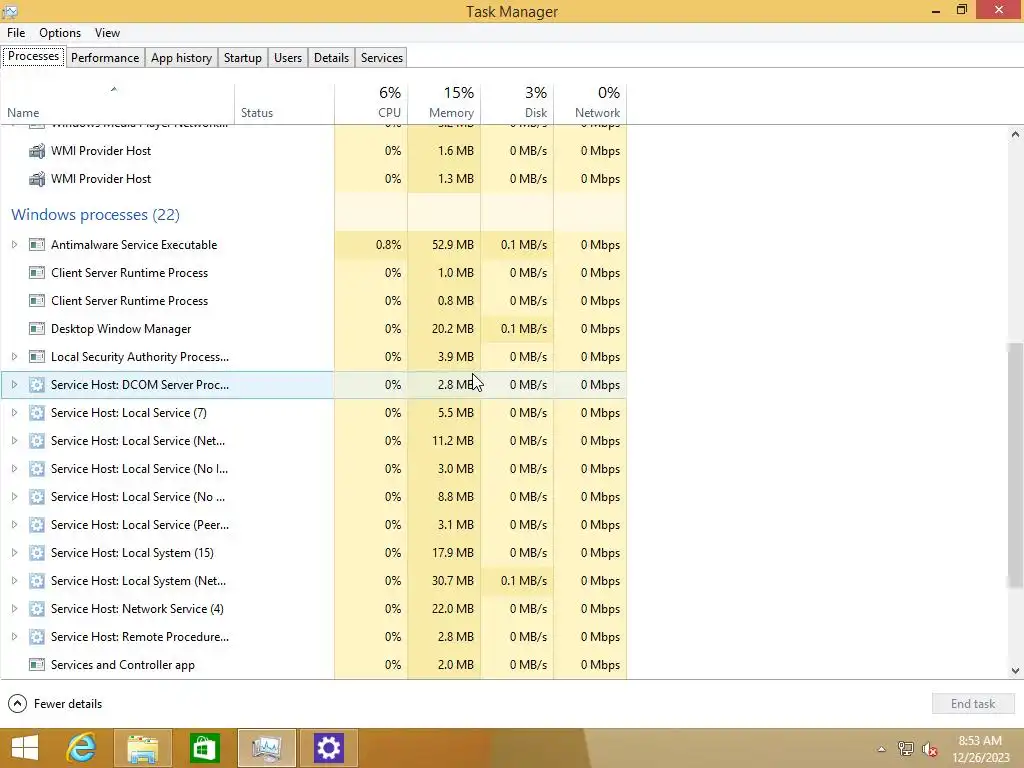Open the Windows Start button
This screenshot has height=768, width=1024.
25,748
